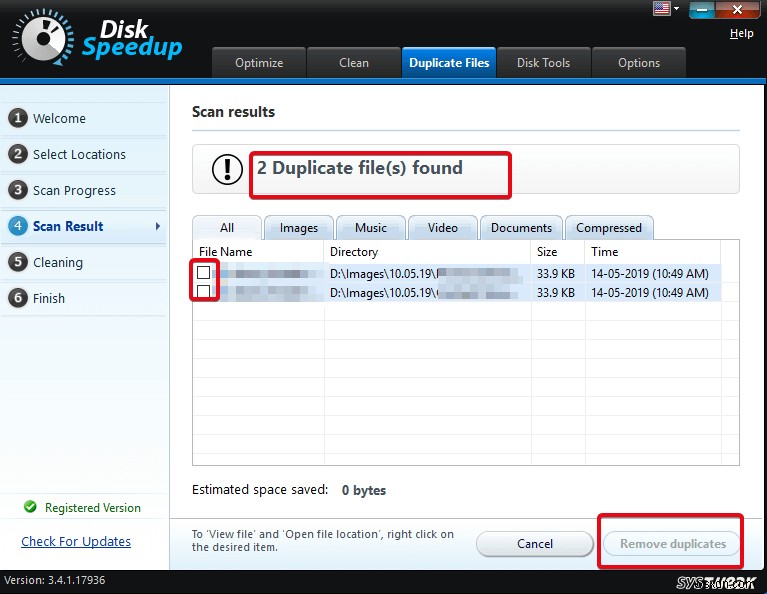This screenshot has height=594, width=767.
Task: Click the Version: 3.4.1.17936 status text
Action: (54, 580)
